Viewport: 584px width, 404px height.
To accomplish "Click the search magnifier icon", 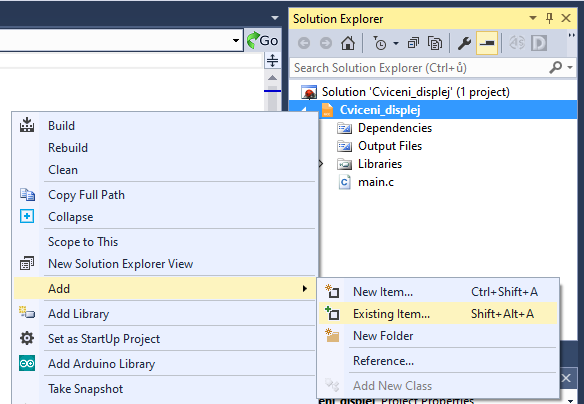I will 555,67.
